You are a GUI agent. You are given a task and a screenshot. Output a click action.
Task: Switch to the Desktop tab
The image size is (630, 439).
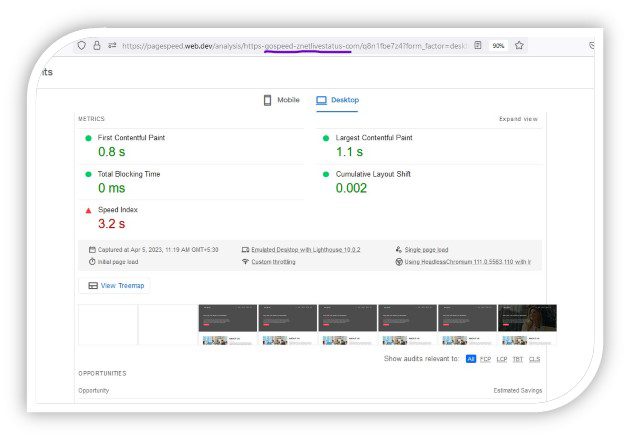[337, 100]
